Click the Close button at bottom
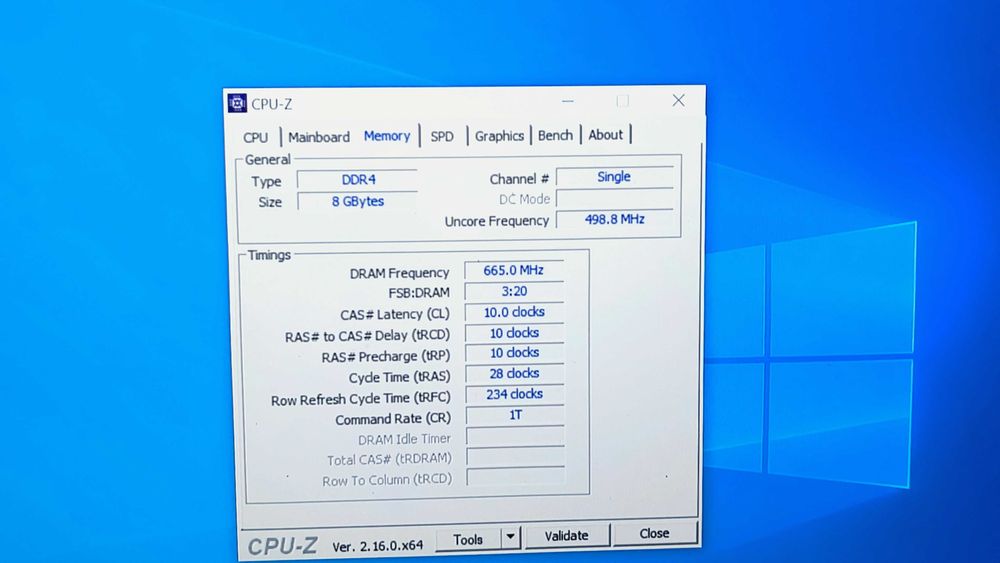 [654, 533]
